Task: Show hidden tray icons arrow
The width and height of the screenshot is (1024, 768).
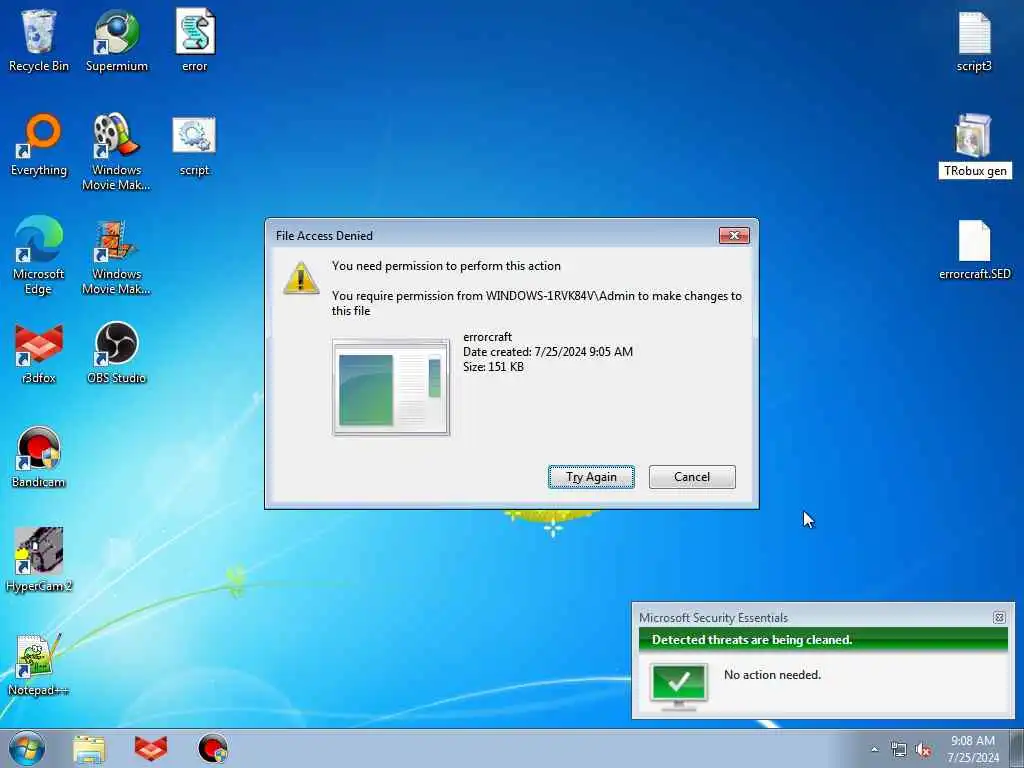Action: [874, 750]
